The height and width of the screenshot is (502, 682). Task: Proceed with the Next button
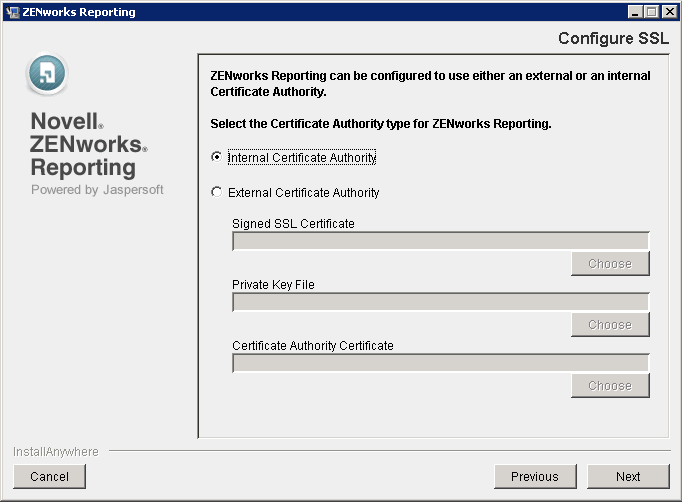[628, 476]
